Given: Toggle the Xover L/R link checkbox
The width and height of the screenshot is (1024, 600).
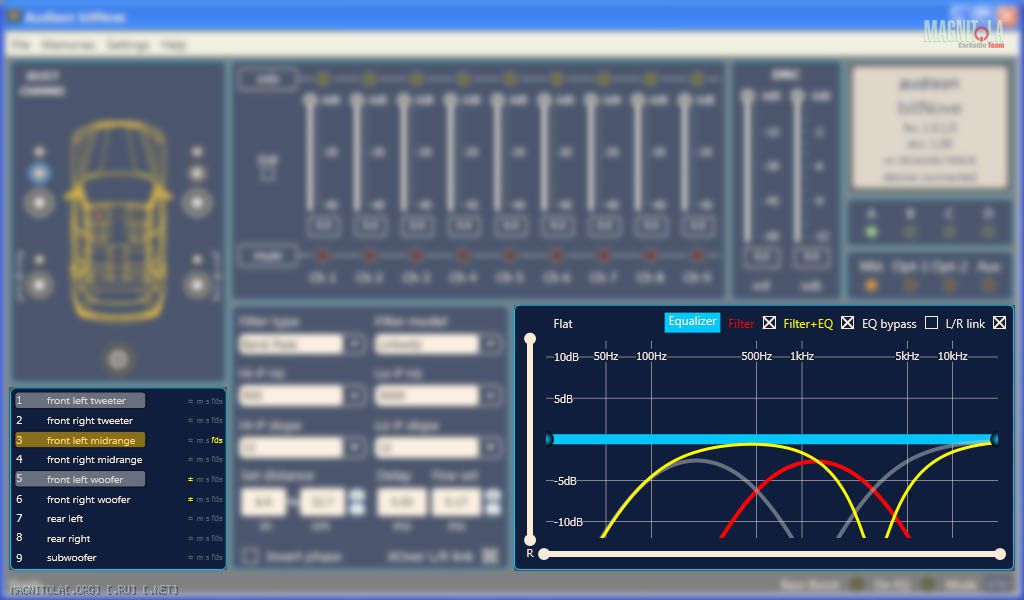Looking at the screenshot, I should (x=489, y=556).
